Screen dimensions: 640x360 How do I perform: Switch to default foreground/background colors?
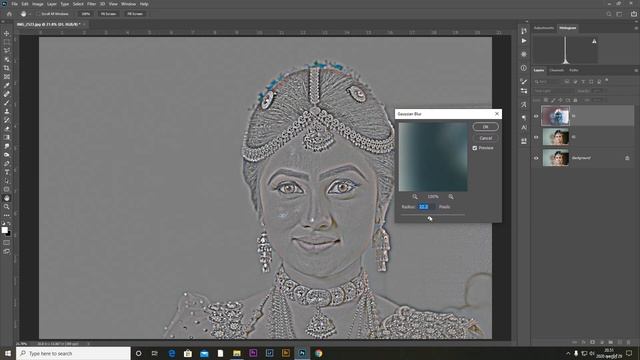pos(3,224)
